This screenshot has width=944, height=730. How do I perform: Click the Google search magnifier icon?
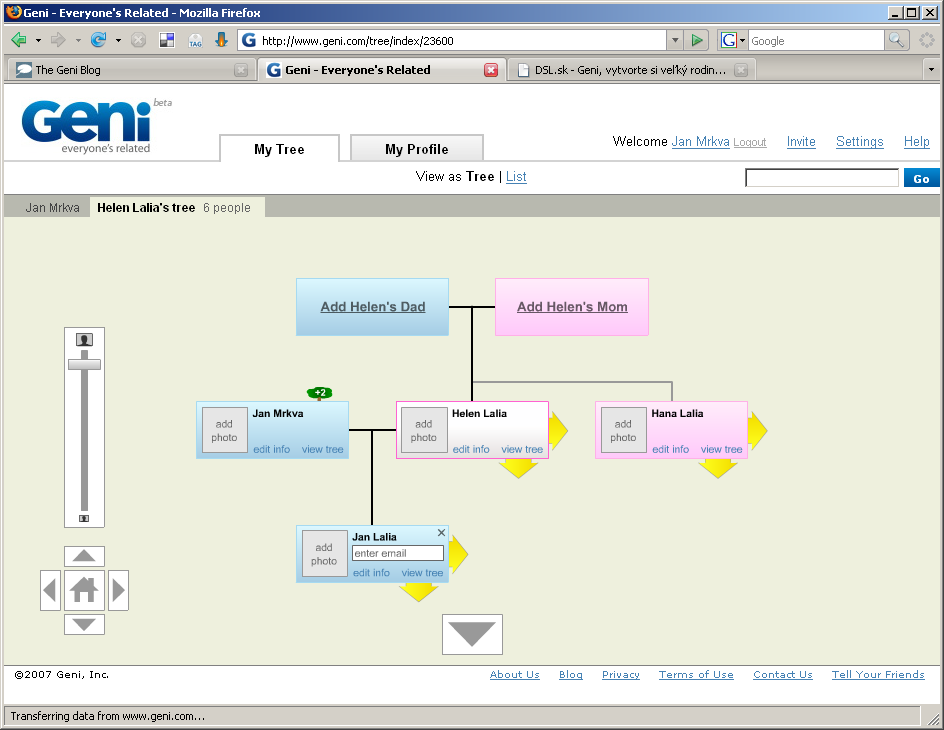(x=896, y=40)
